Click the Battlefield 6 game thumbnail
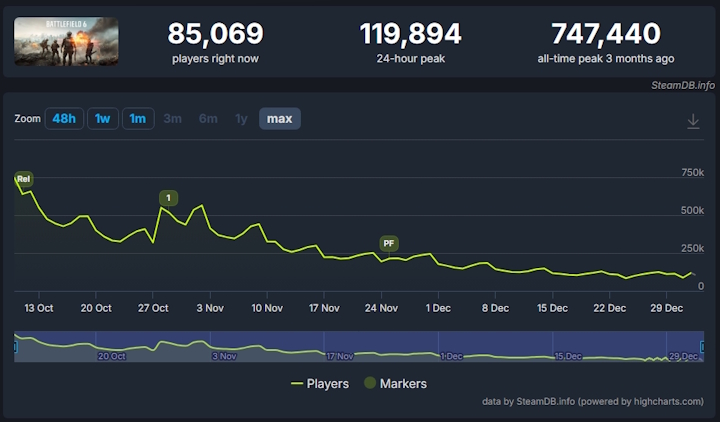The image size is (720, 422). coord(66,41)
